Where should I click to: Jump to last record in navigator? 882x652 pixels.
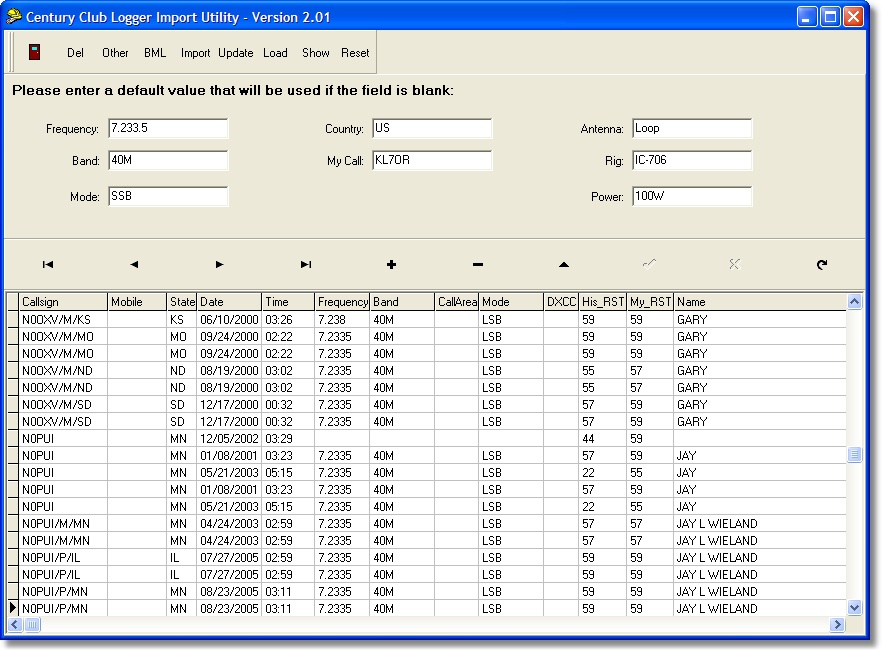[306, 265]
